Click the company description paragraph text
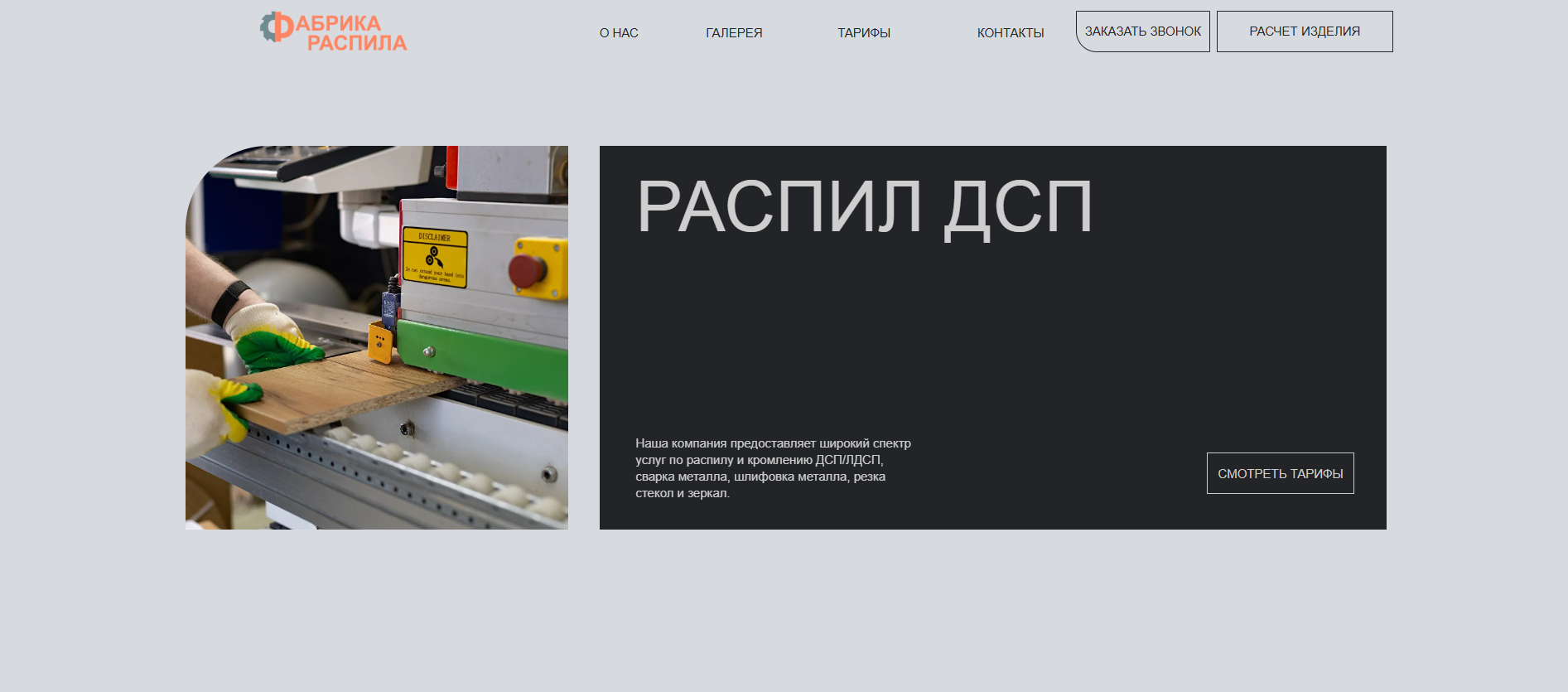Viewport: 1568px width, 692px height. tap(772, 468)
